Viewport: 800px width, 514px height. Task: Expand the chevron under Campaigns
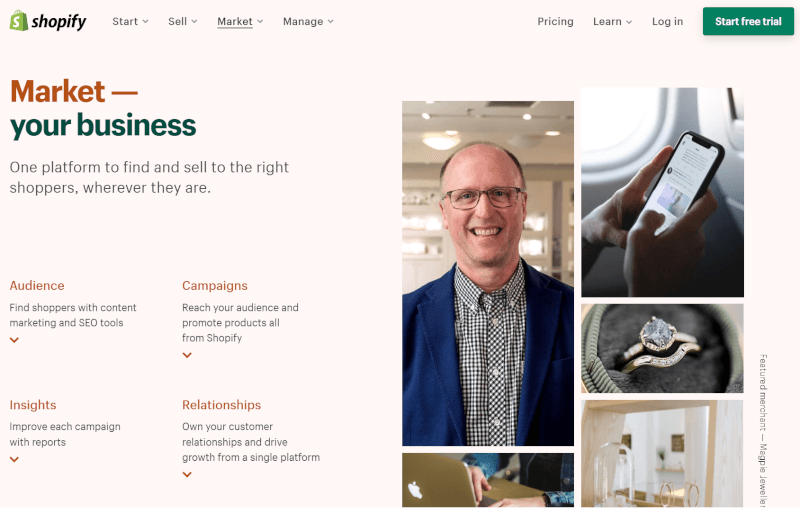[187, 355]
